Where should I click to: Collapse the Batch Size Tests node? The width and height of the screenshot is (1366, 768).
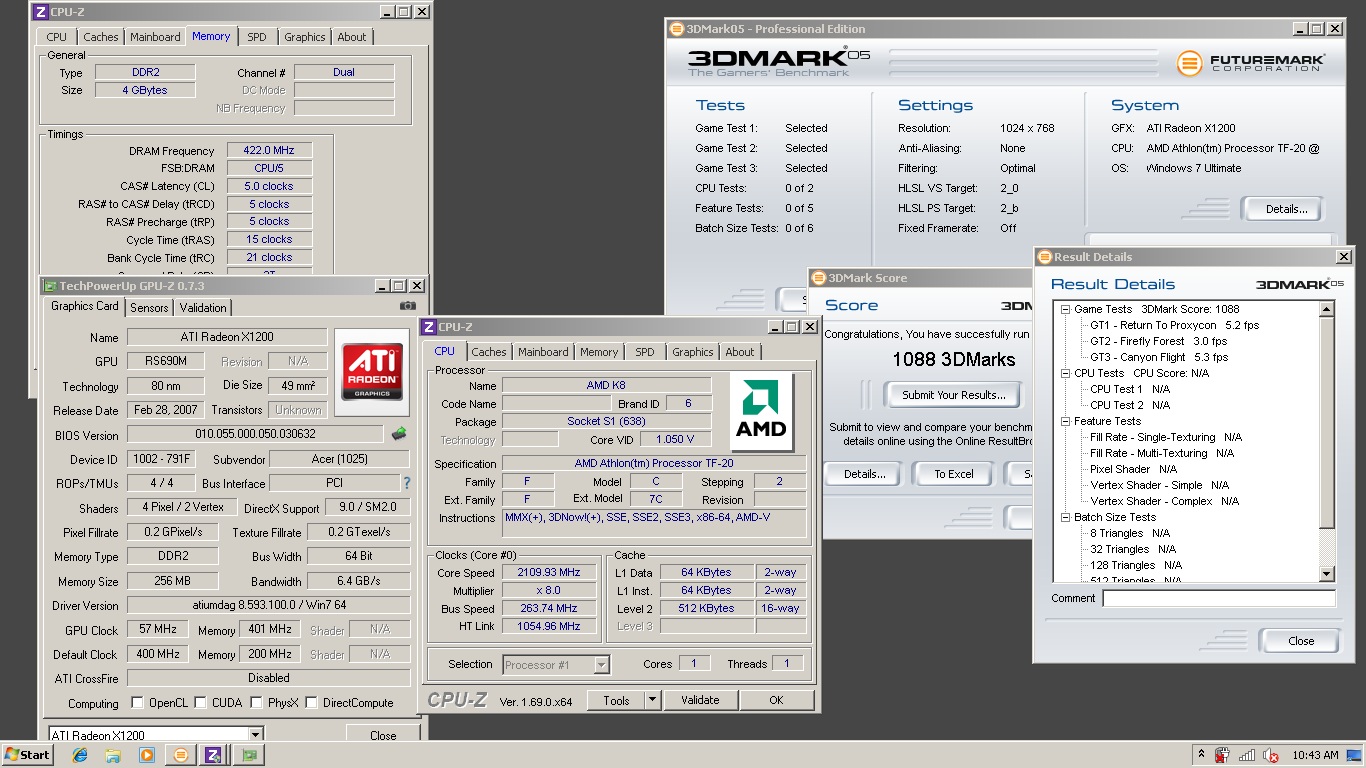pyautogui.click(x=1065, y=517)
